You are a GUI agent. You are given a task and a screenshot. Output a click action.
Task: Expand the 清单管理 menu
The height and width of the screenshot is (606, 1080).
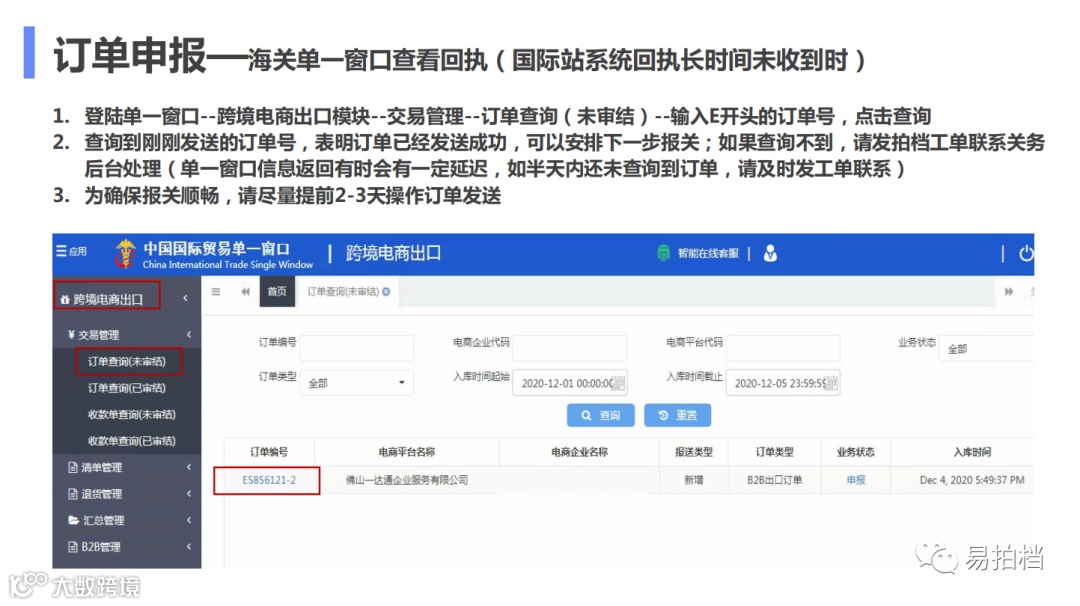point(127,468)
